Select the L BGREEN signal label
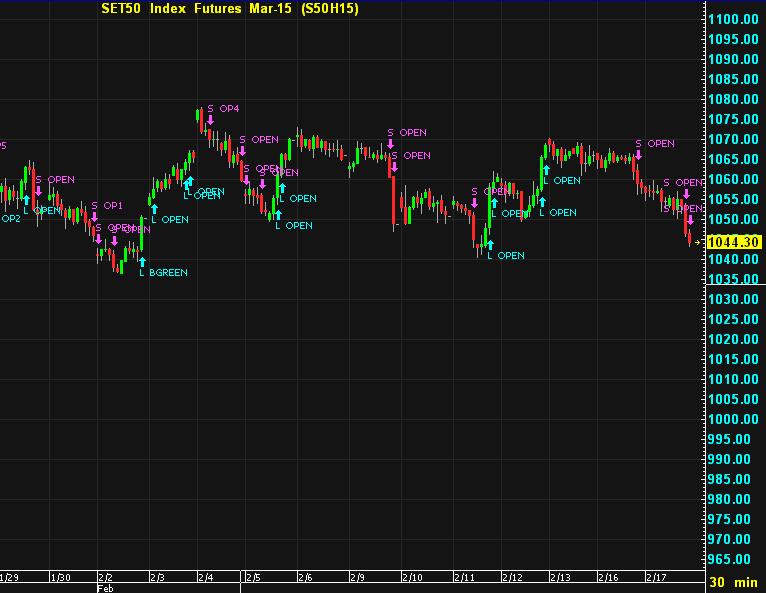 [x=163, y=272]
